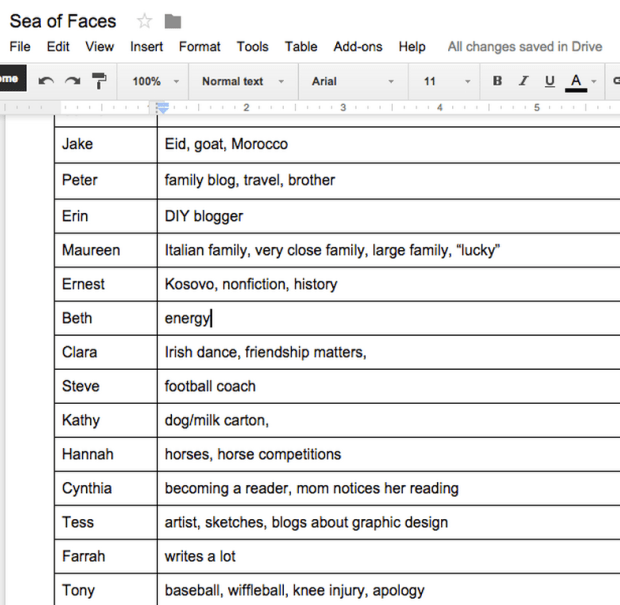Change font size 11 dropdown
This screenshot has height=605, width=620.
(x=445, y=82)
